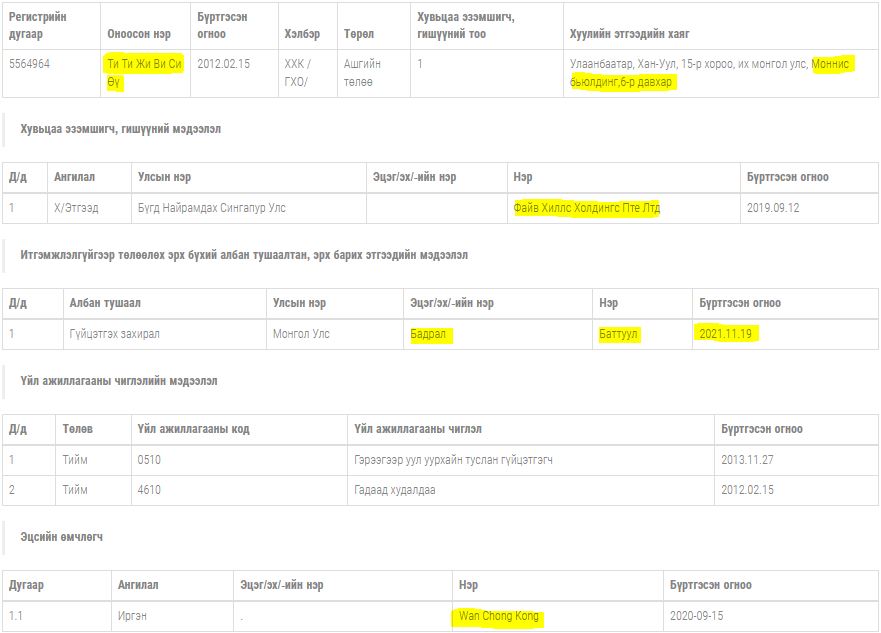
Task: Click the Итгэмжлэлгүйгээр төлөөлөх section heading
Action: [x=244, y=255]
